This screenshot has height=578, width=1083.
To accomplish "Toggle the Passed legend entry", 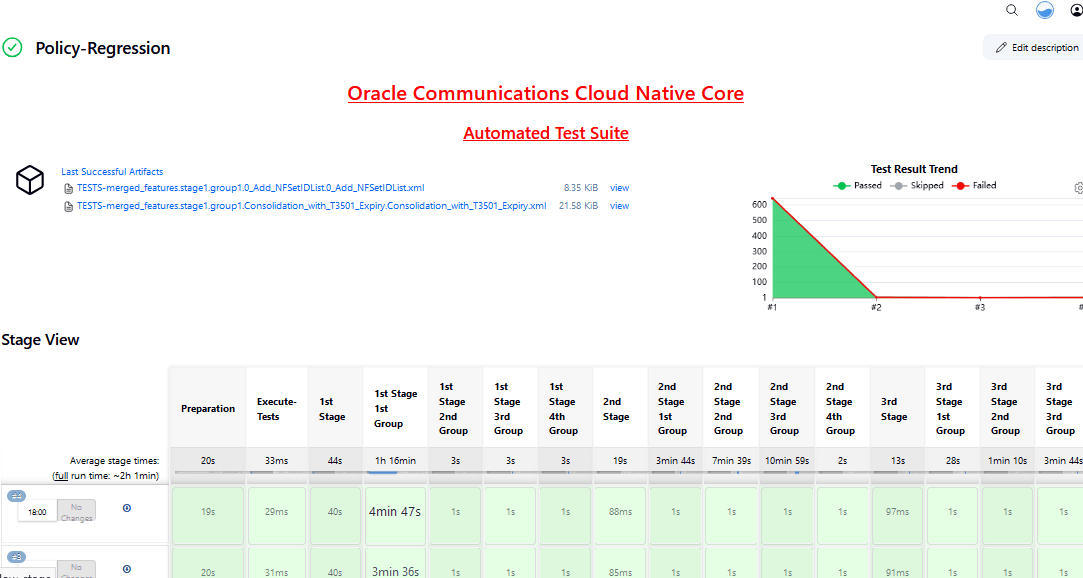I will [x=858, y=186].
